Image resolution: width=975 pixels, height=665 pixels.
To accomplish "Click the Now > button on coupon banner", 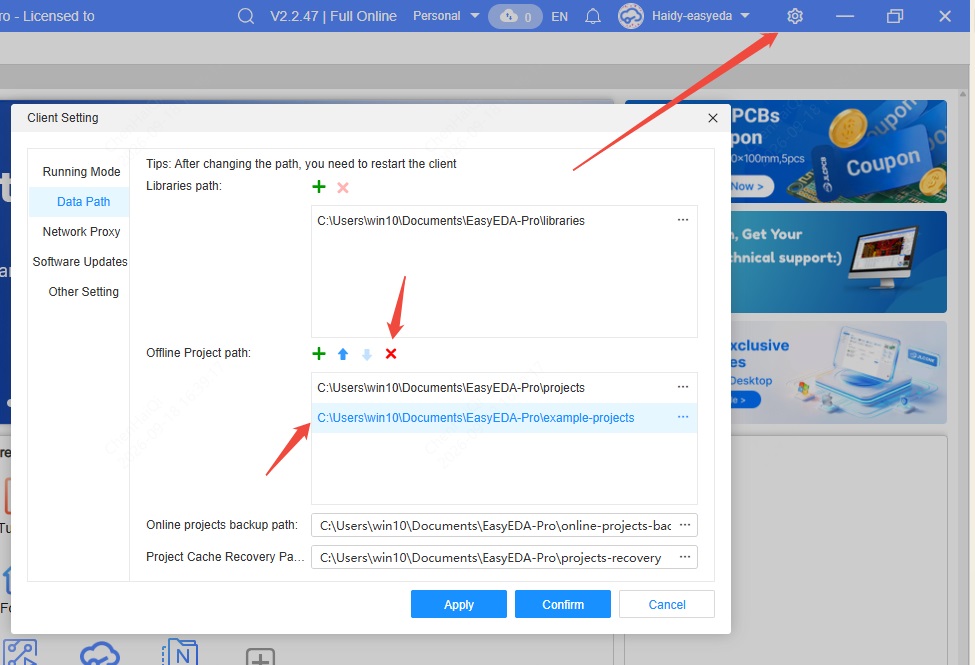I will tap(751, 186).
